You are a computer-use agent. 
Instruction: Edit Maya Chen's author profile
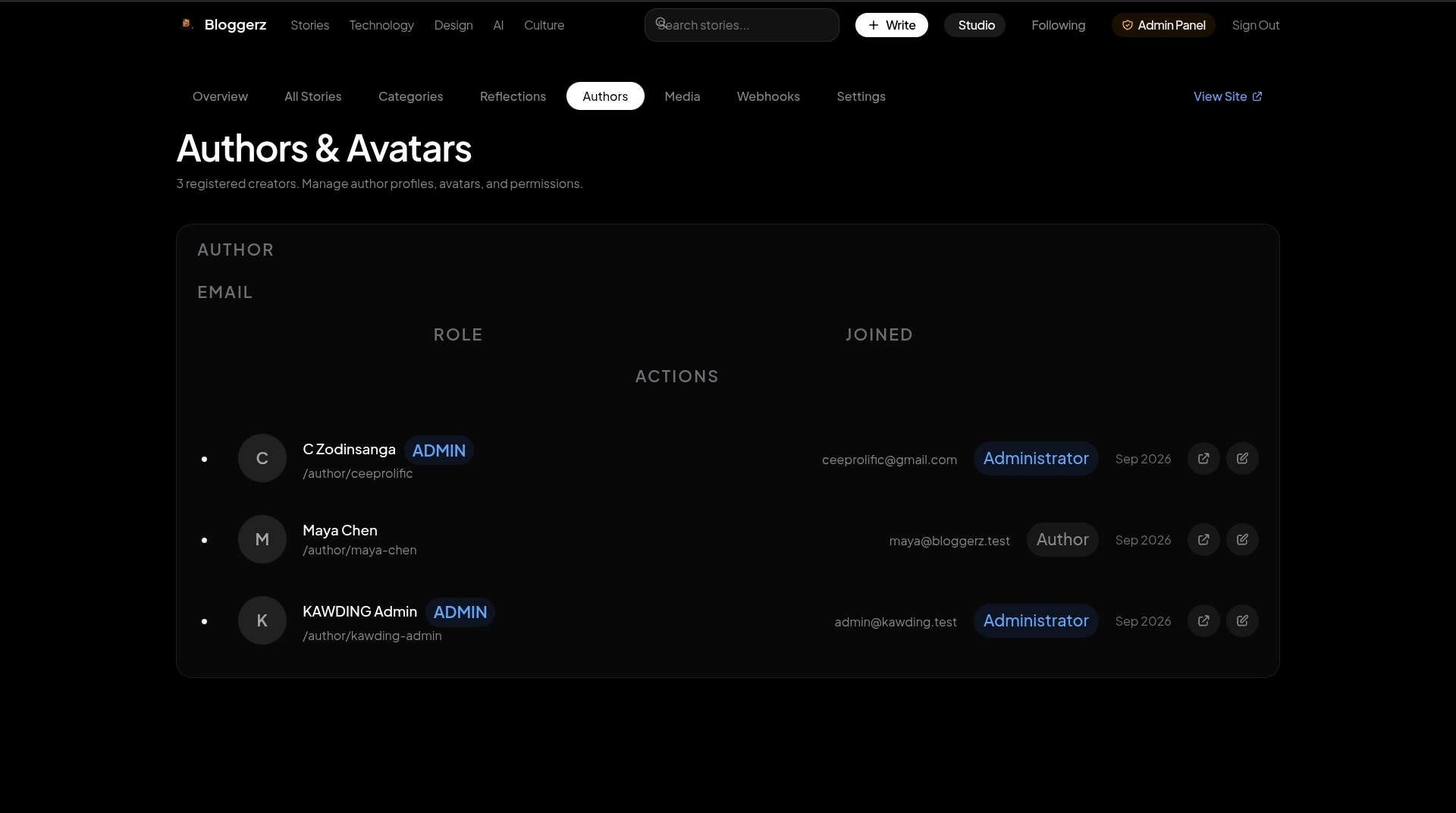pyautogui.click(x=1242, y=539)
